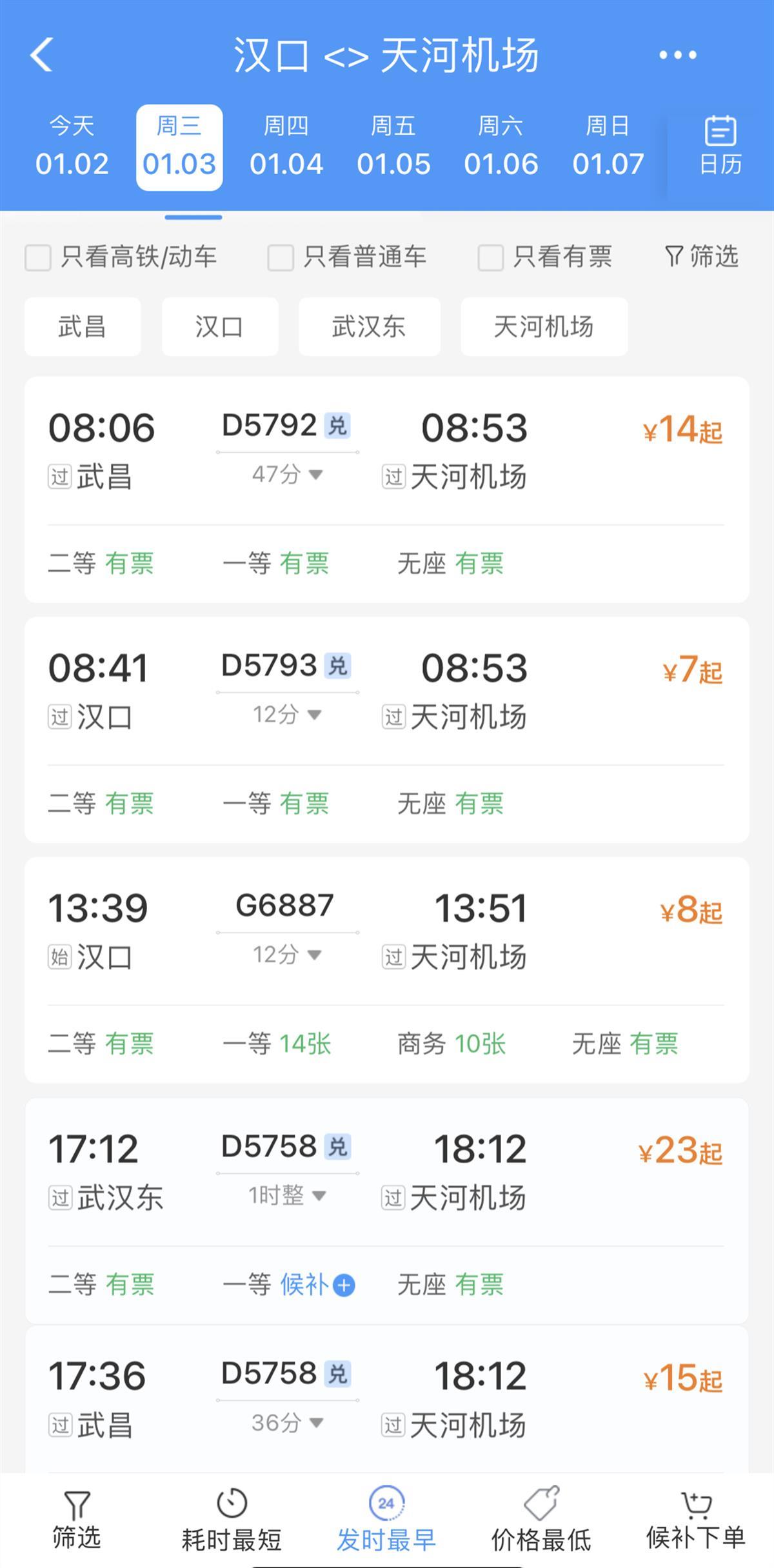Enable the 只看普通车 checkbox
The image size is (774, 1568).
(281, 258)
